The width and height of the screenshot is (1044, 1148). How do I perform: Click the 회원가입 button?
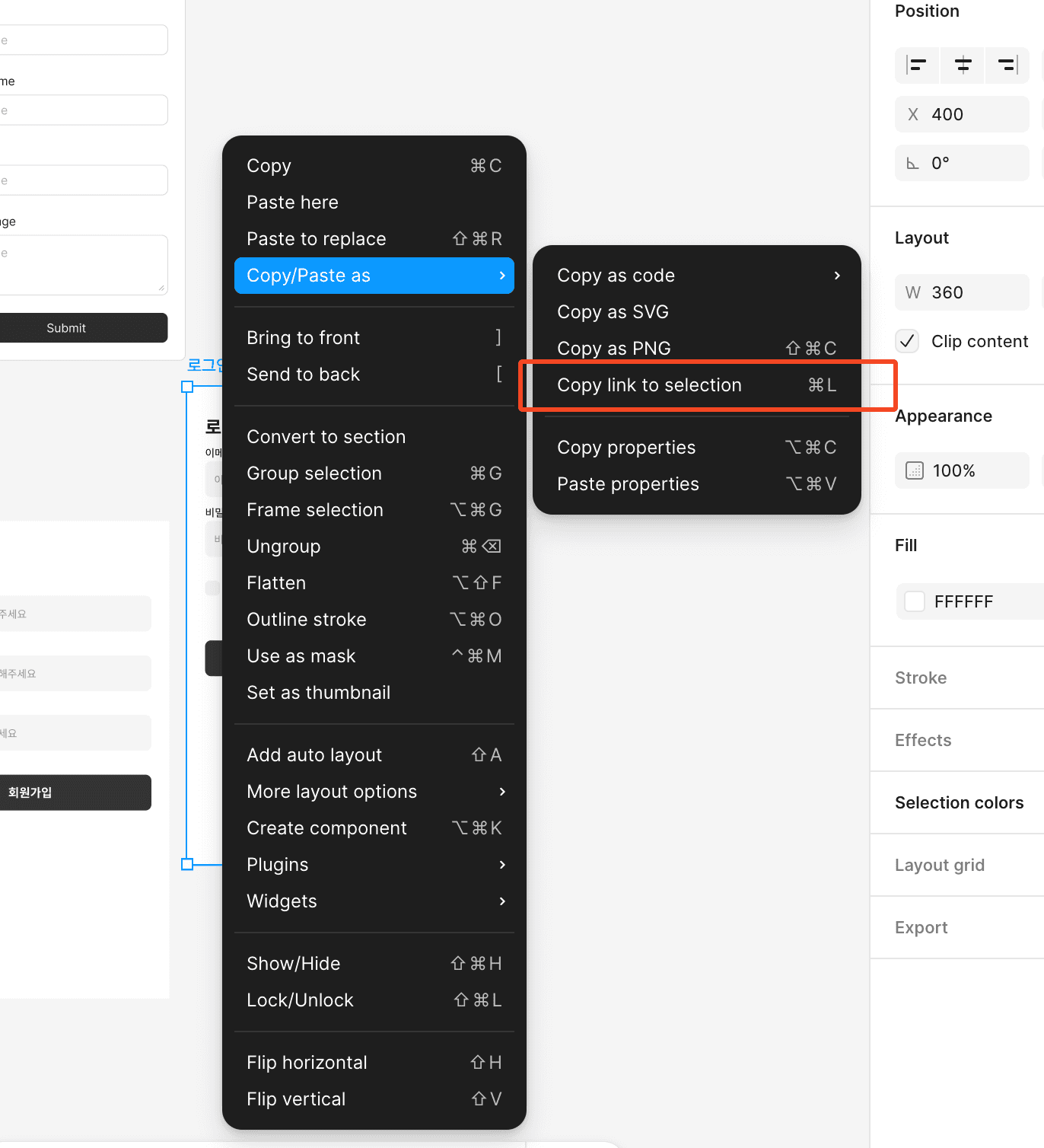pos(75,792)
